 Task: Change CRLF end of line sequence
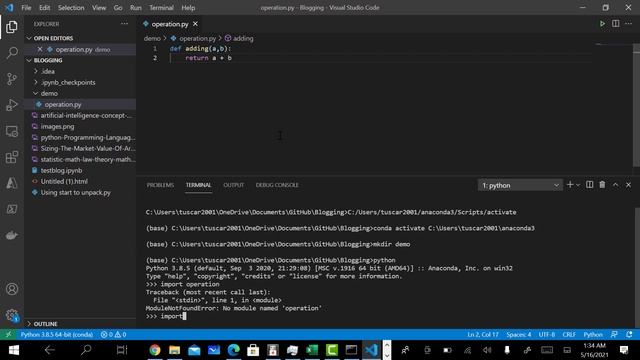point(569,335)
